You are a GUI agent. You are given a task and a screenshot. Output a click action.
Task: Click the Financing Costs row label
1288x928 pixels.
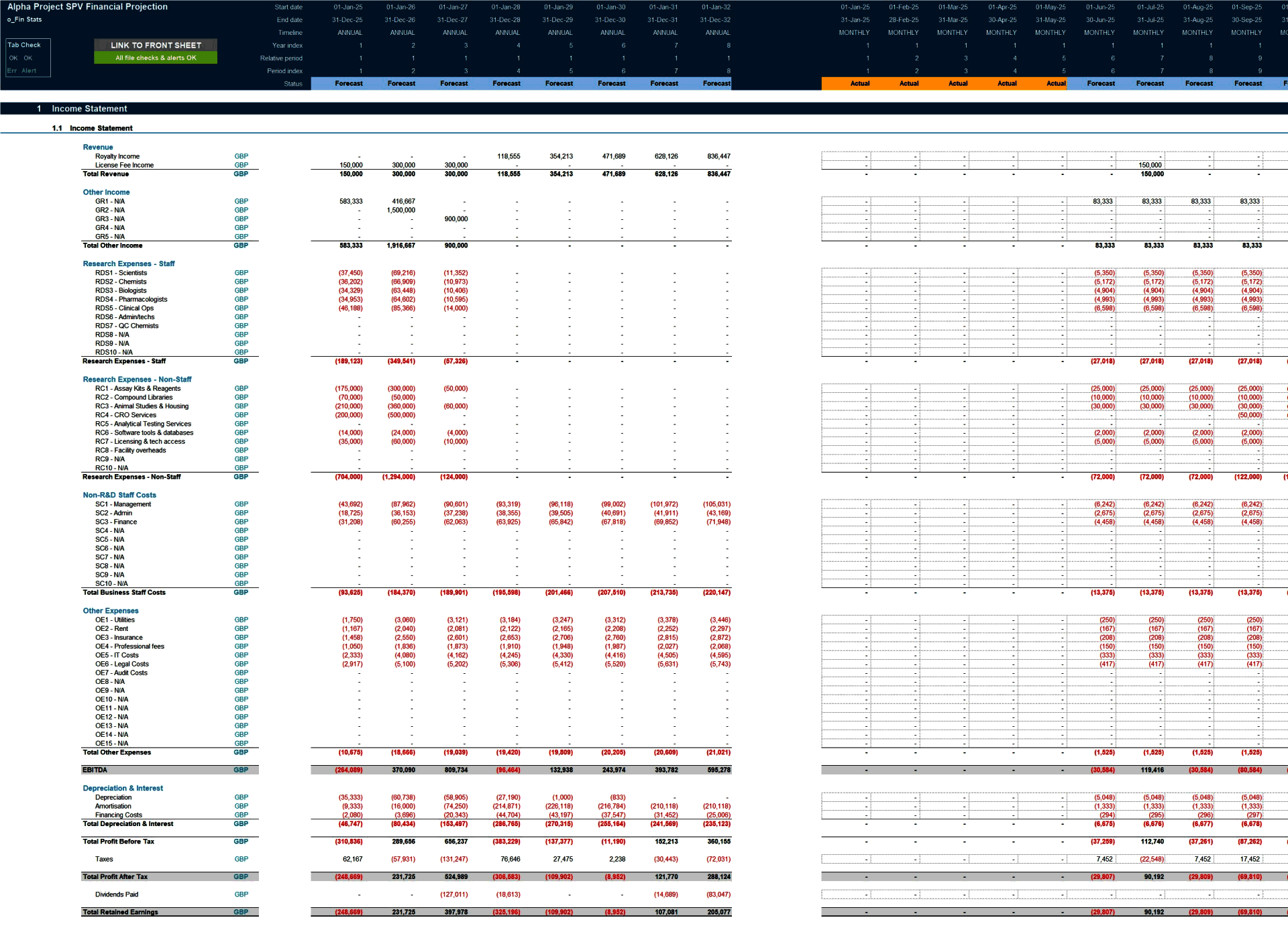pos(118,815)
